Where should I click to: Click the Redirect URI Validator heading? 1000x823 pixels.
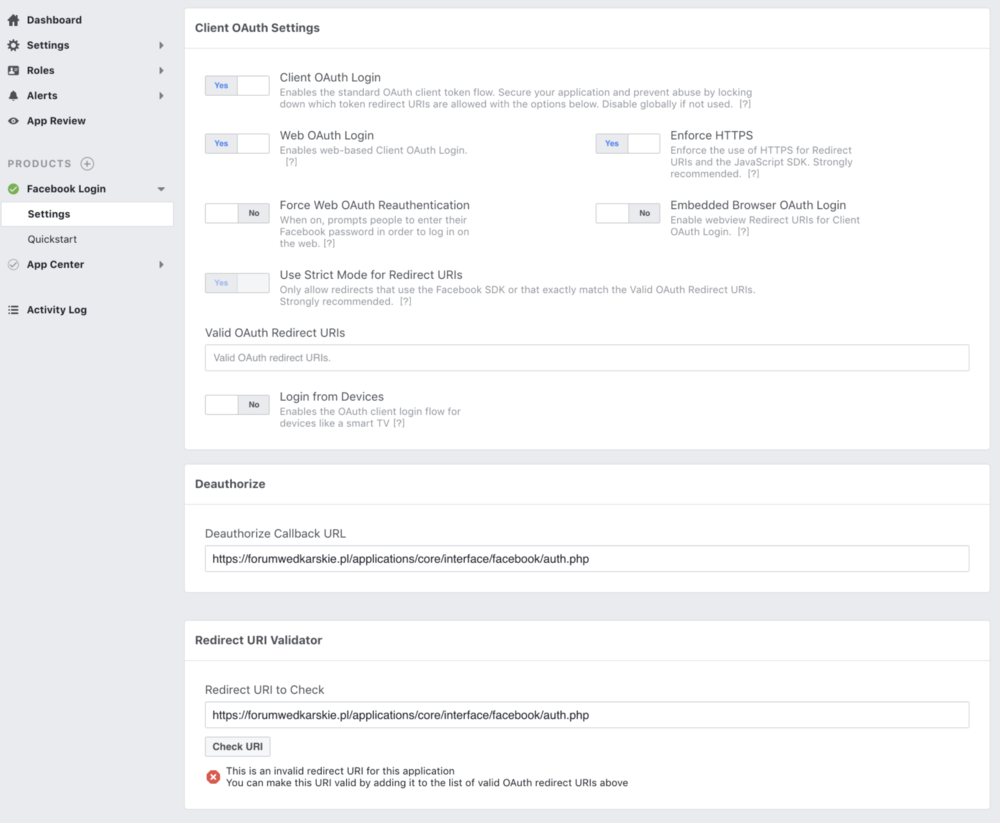point(258,641)
